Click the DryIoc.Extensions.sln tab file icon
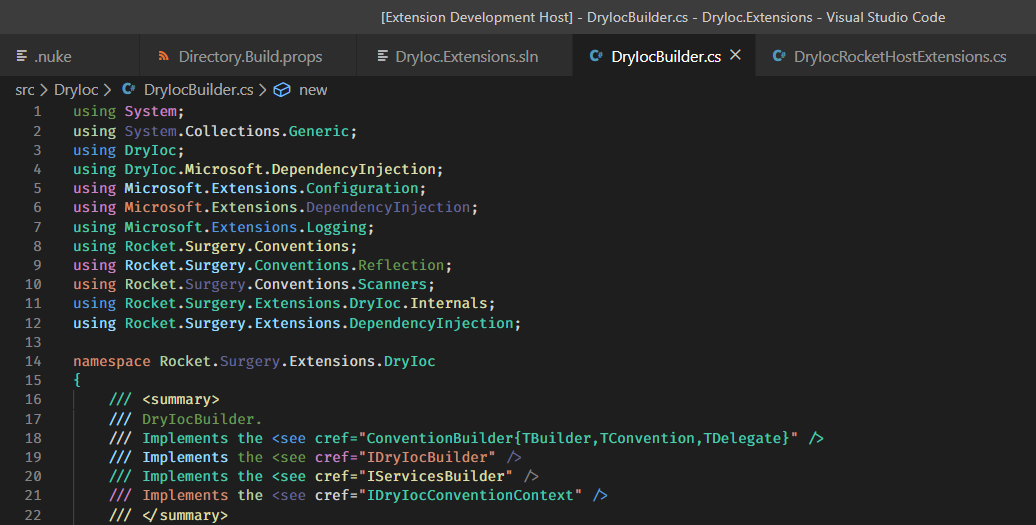The image size is (1036, 525). (383, 56)
